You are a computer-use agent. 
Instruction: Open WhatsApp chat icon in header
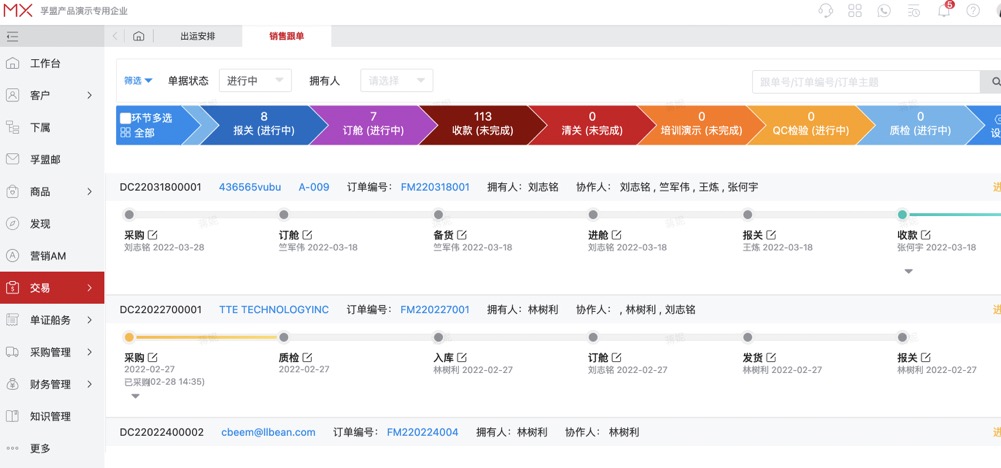(884, 11)
